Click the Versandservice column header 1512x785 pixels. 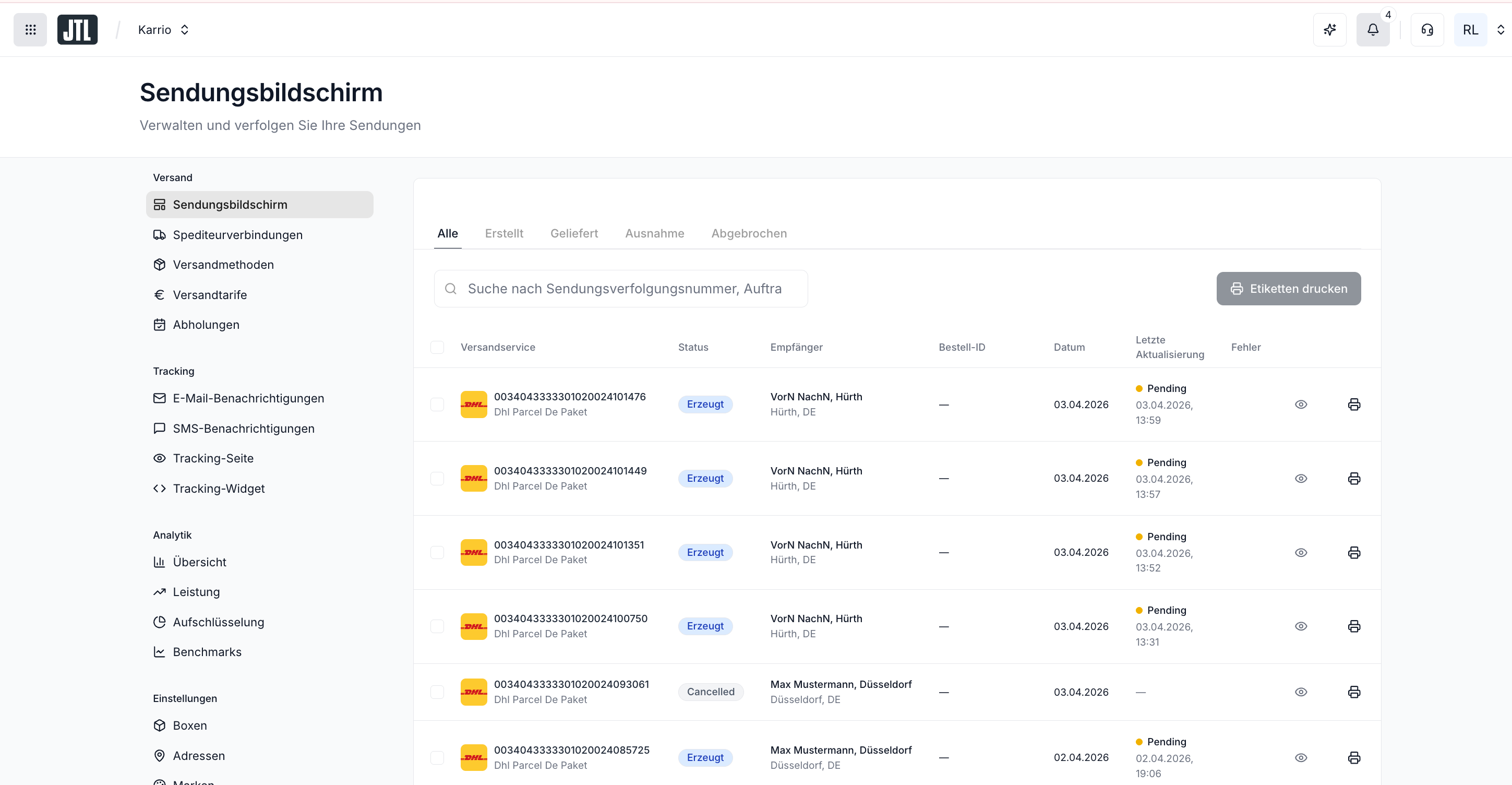point(498,347)
